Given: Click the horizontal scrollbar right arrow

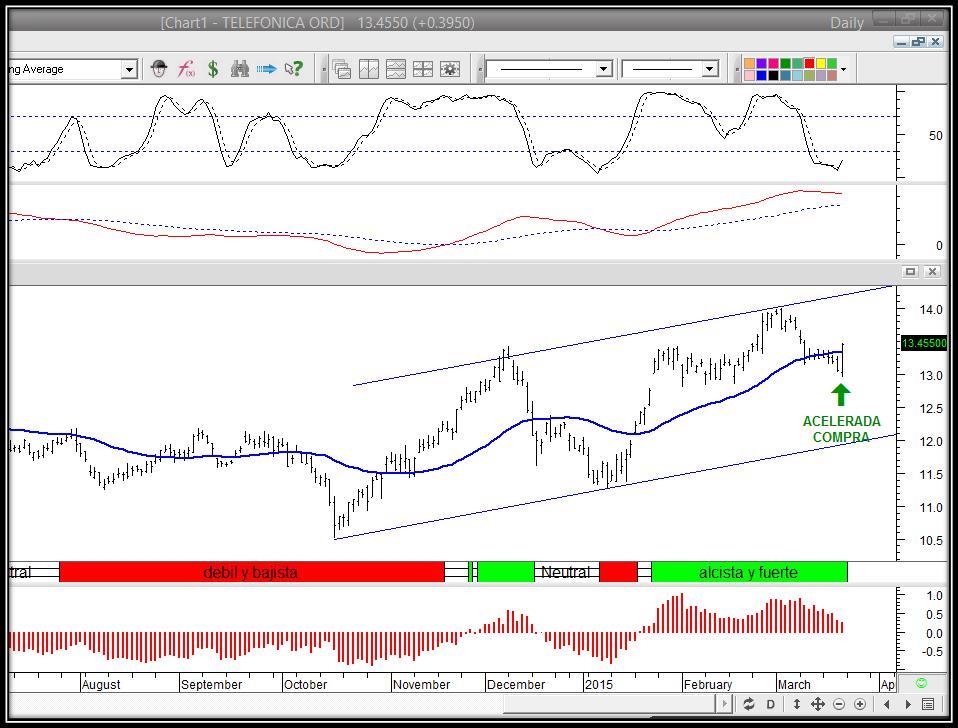Looking at the screenshot, I should [725, 704].
